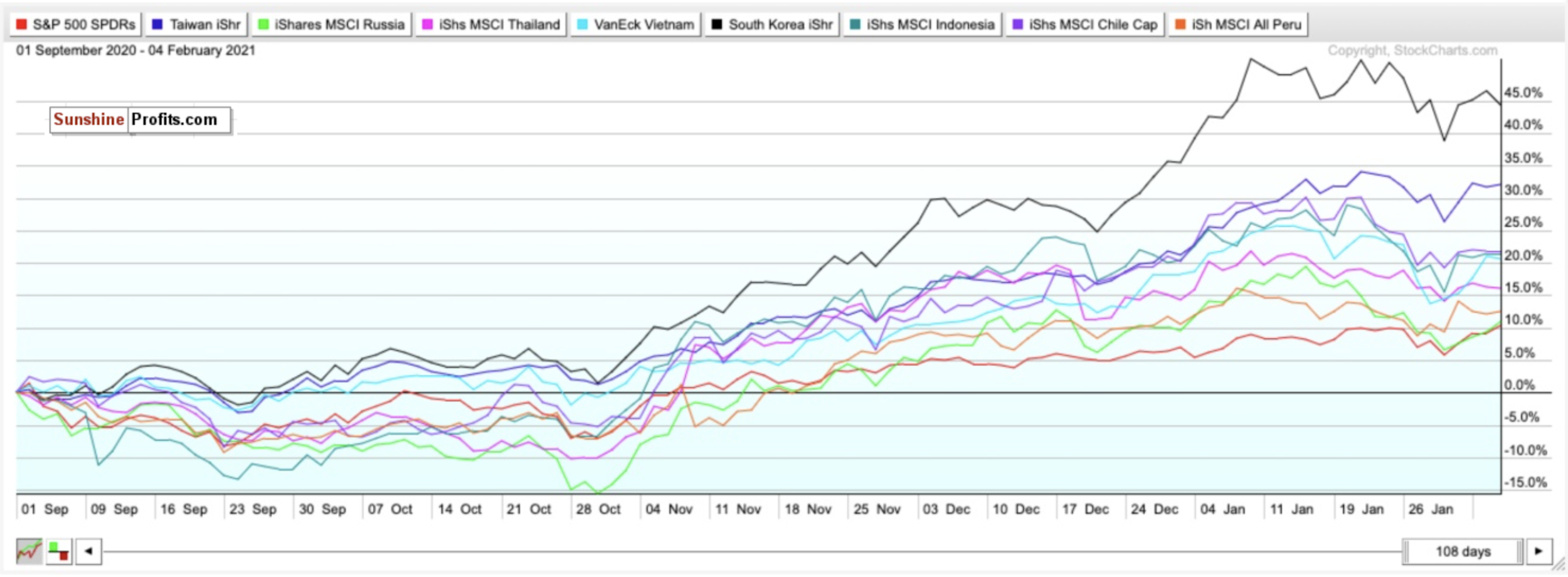Viewport: 1568px width, 577px height.
Task: Click the 01 Sep axis label
Action: [x=45, y=509]
